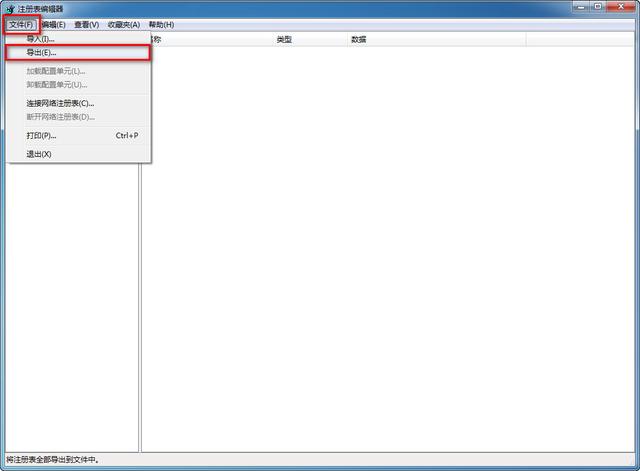This screenshot has width=640, height=471.
Task: Click the Registry Editor title bar icon
Action: [11, 9]
